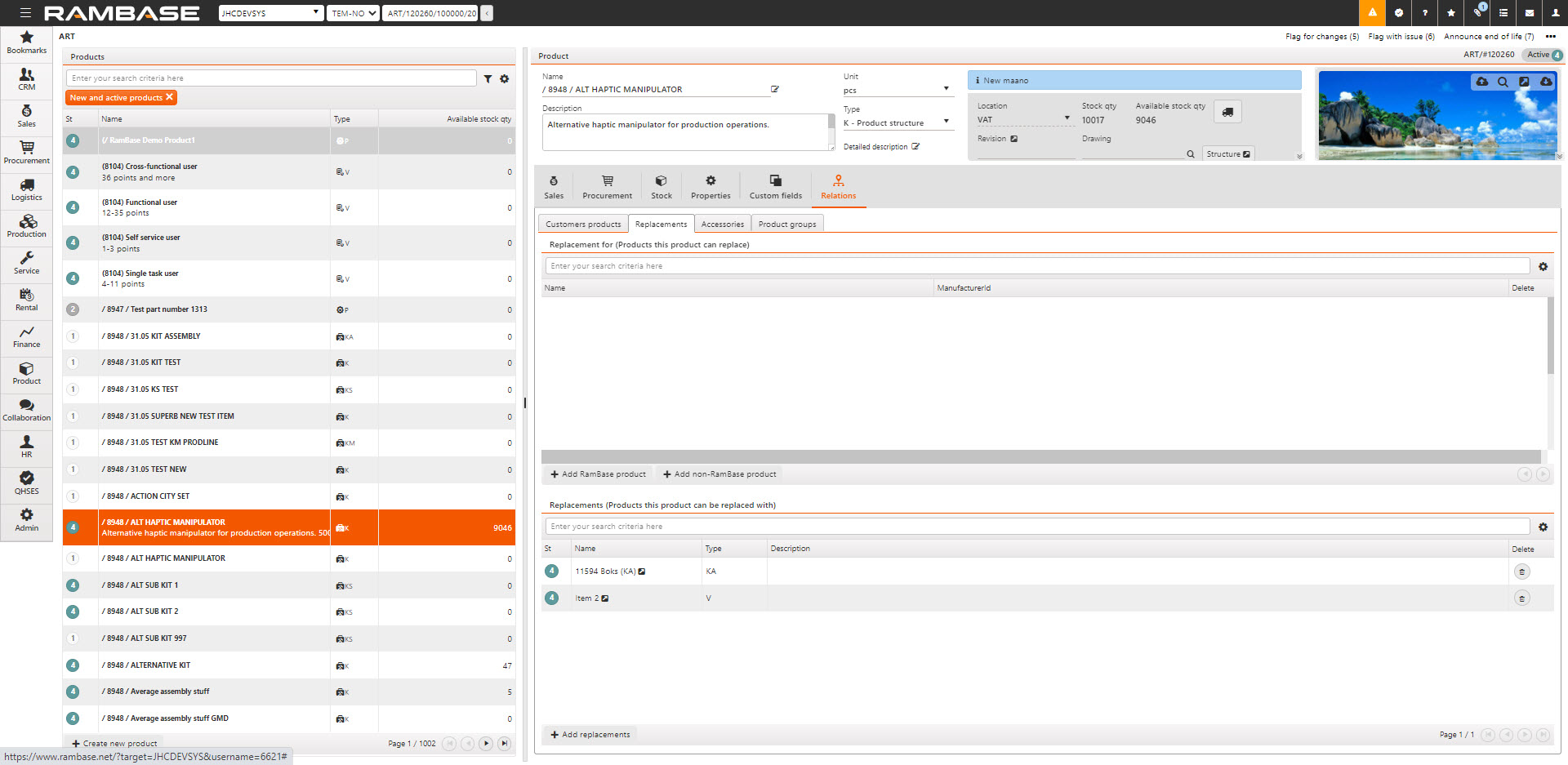Screen dimensions: 1568x765
Task: Switch to the Accessories tab
Action: (722, 225)
